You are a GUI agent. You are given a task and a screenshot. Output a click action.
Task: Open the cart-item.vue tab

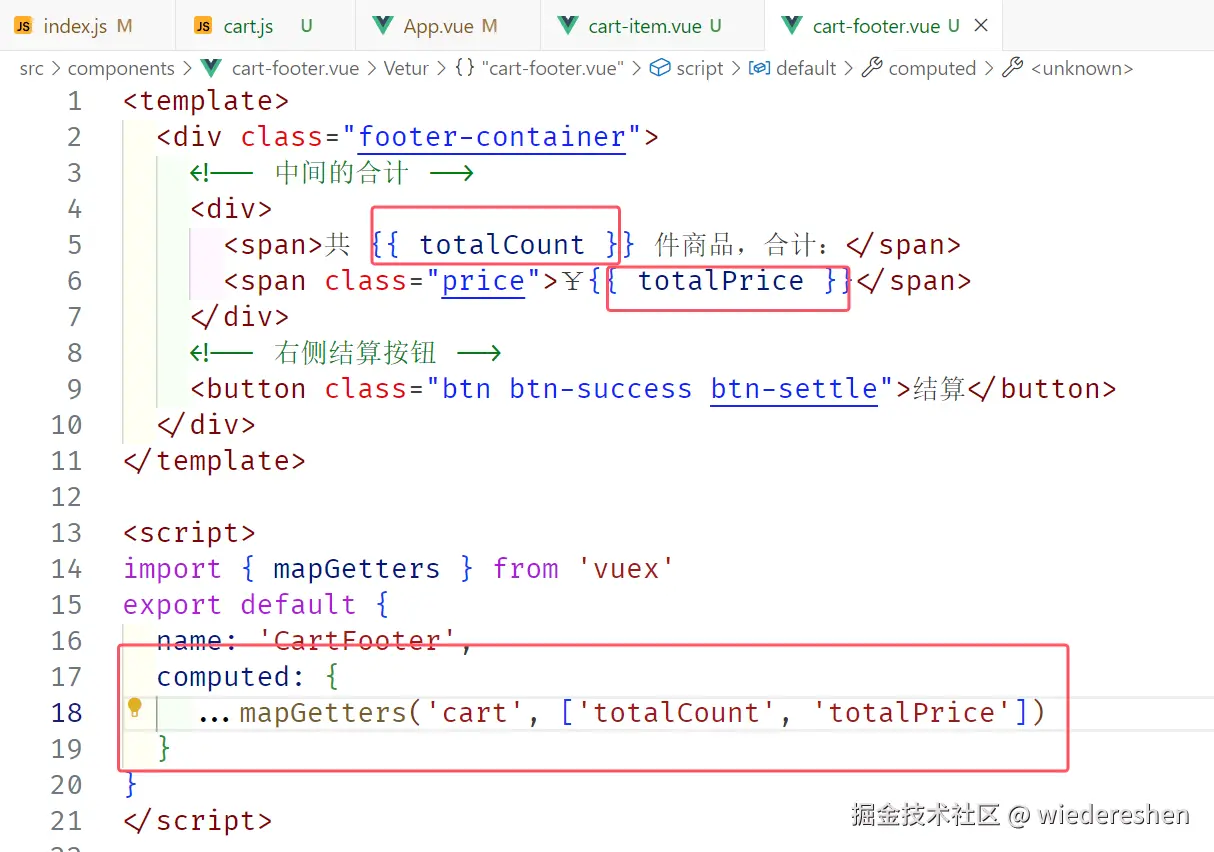click(652, 26)
